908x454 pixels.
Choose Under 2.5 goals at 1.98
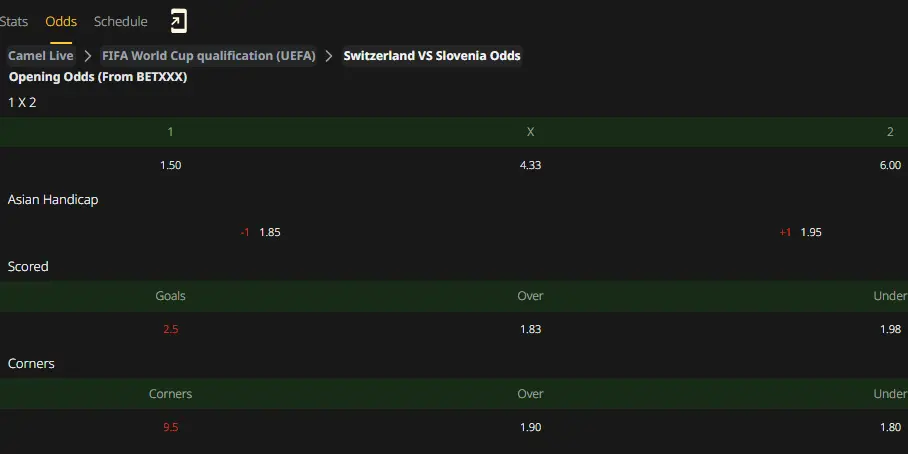[890, 329]
